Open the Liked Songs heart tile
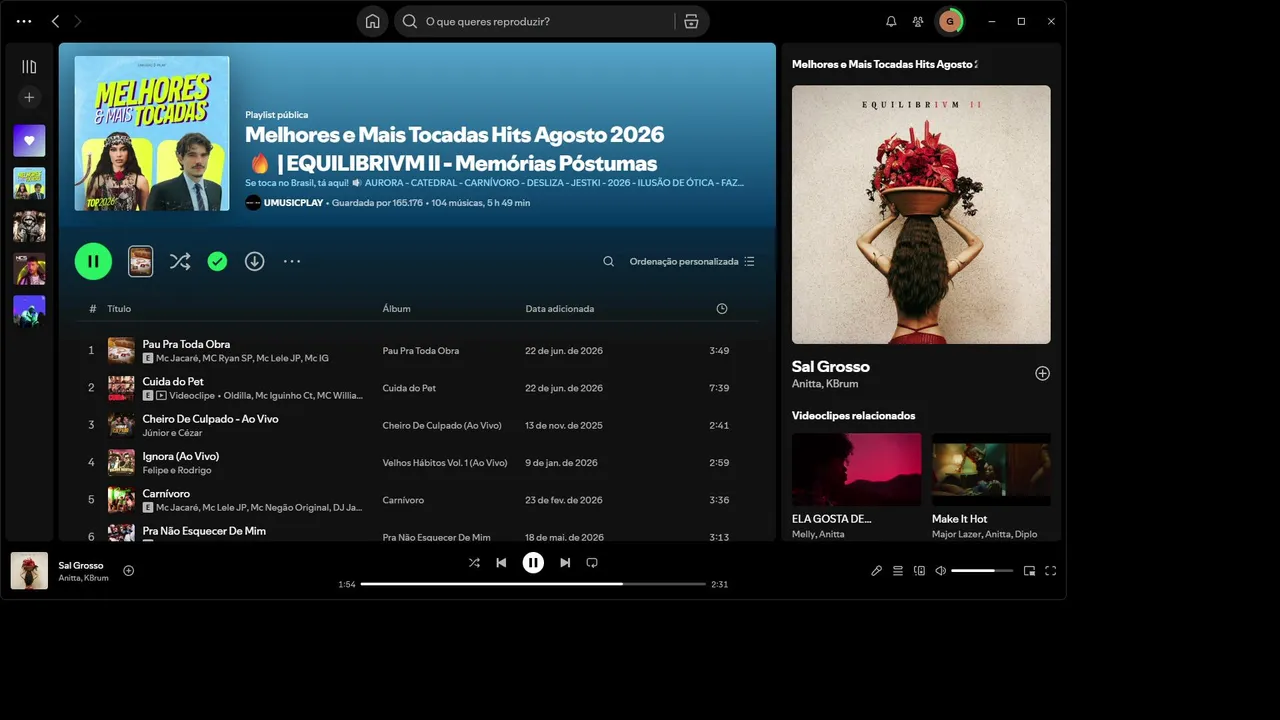This screenshot has height=720, width=1280. (x=29, y=141)
